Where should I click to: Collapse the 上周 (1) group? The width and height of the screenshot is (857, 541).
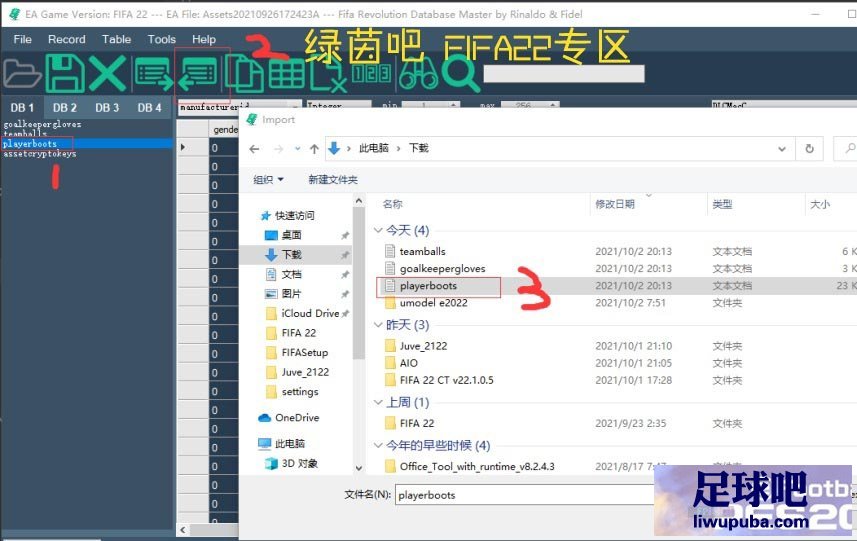click(x=378, y=402)
